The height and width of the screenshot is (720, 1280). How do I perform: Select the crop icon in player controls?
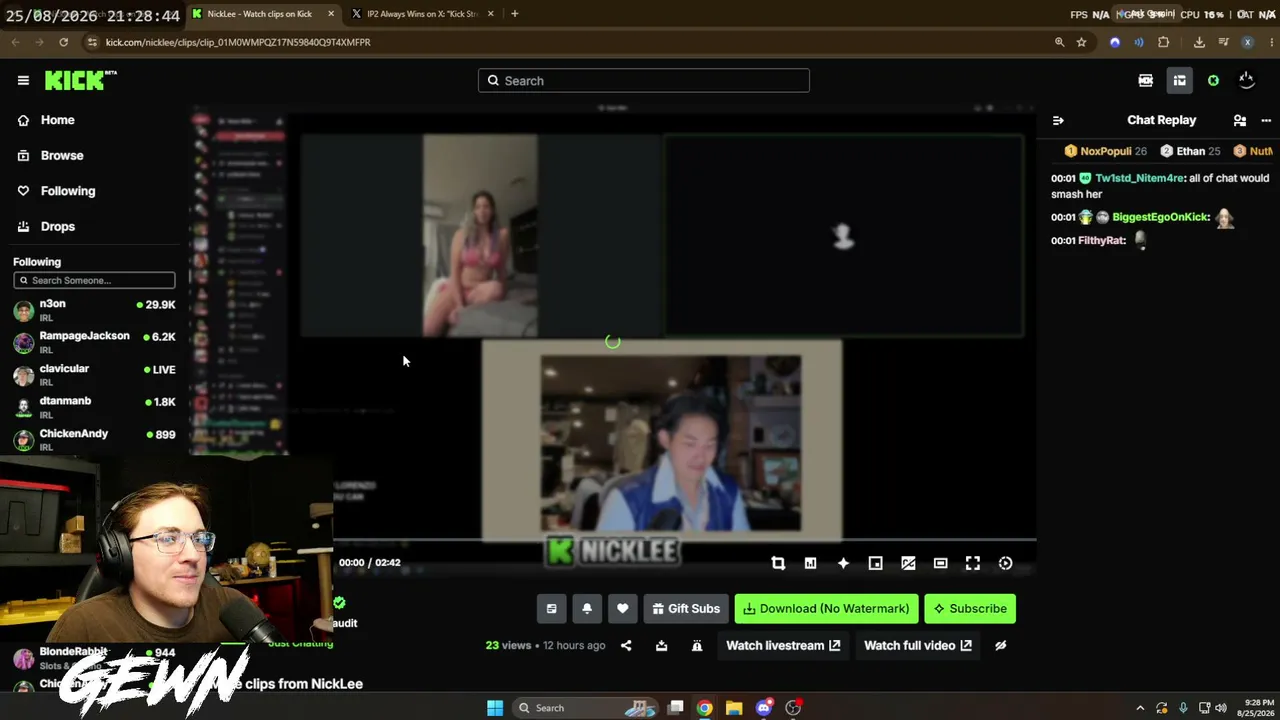click(778, 563)
